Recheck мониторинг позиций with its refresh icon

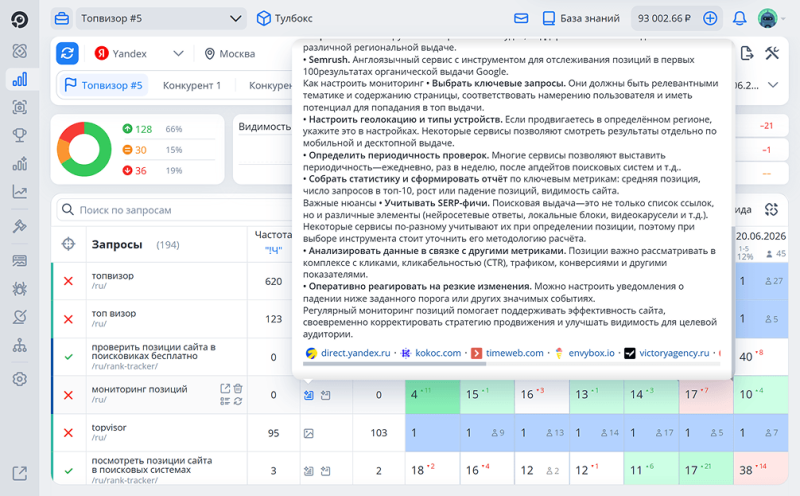pos(238,401)
